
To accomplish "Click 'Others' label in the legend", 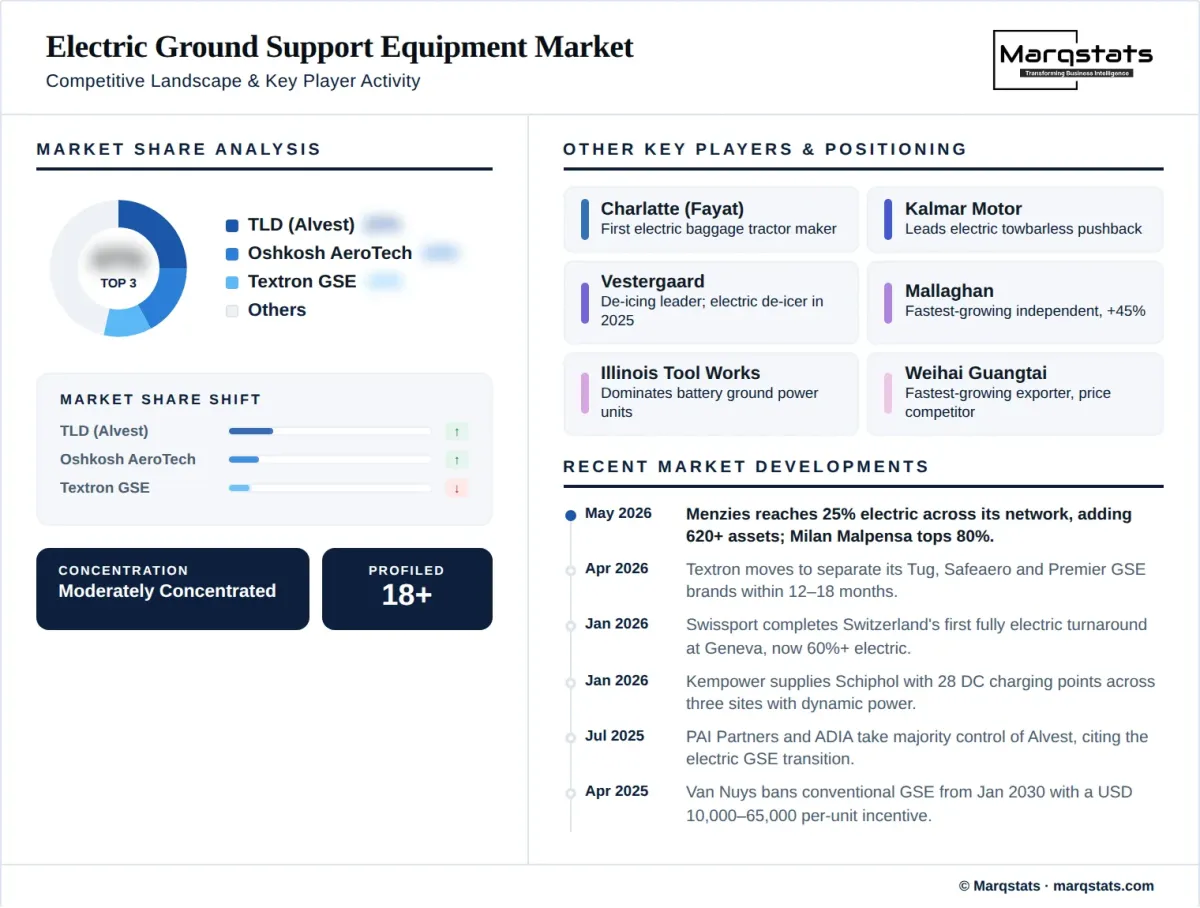I will tap(277, 310).
